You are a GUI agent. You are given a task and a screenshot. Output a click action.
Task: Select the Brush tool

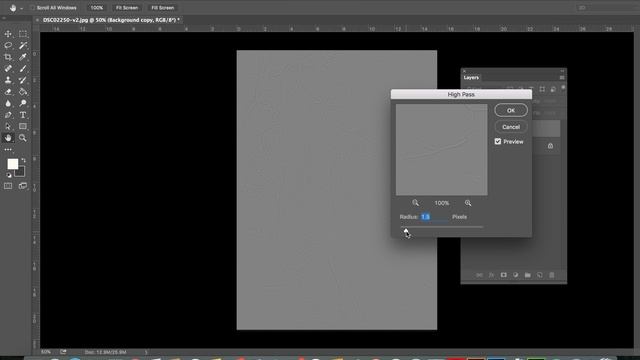tap(23, 69)
